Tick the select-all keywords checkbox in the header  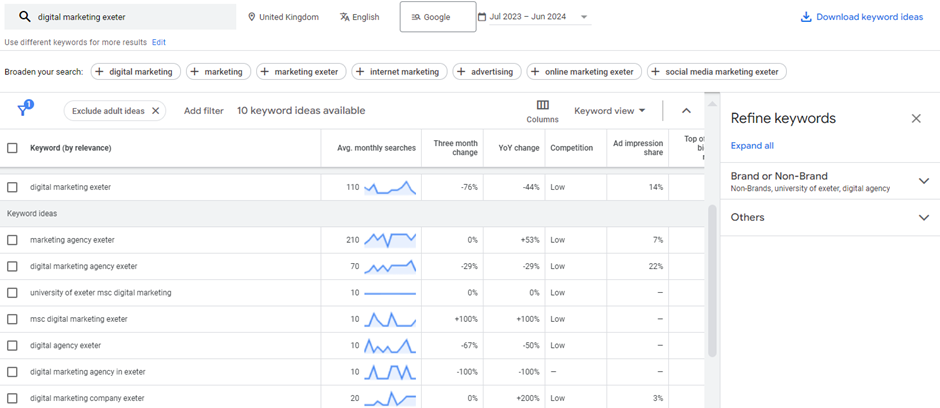[x=12, y=148]
